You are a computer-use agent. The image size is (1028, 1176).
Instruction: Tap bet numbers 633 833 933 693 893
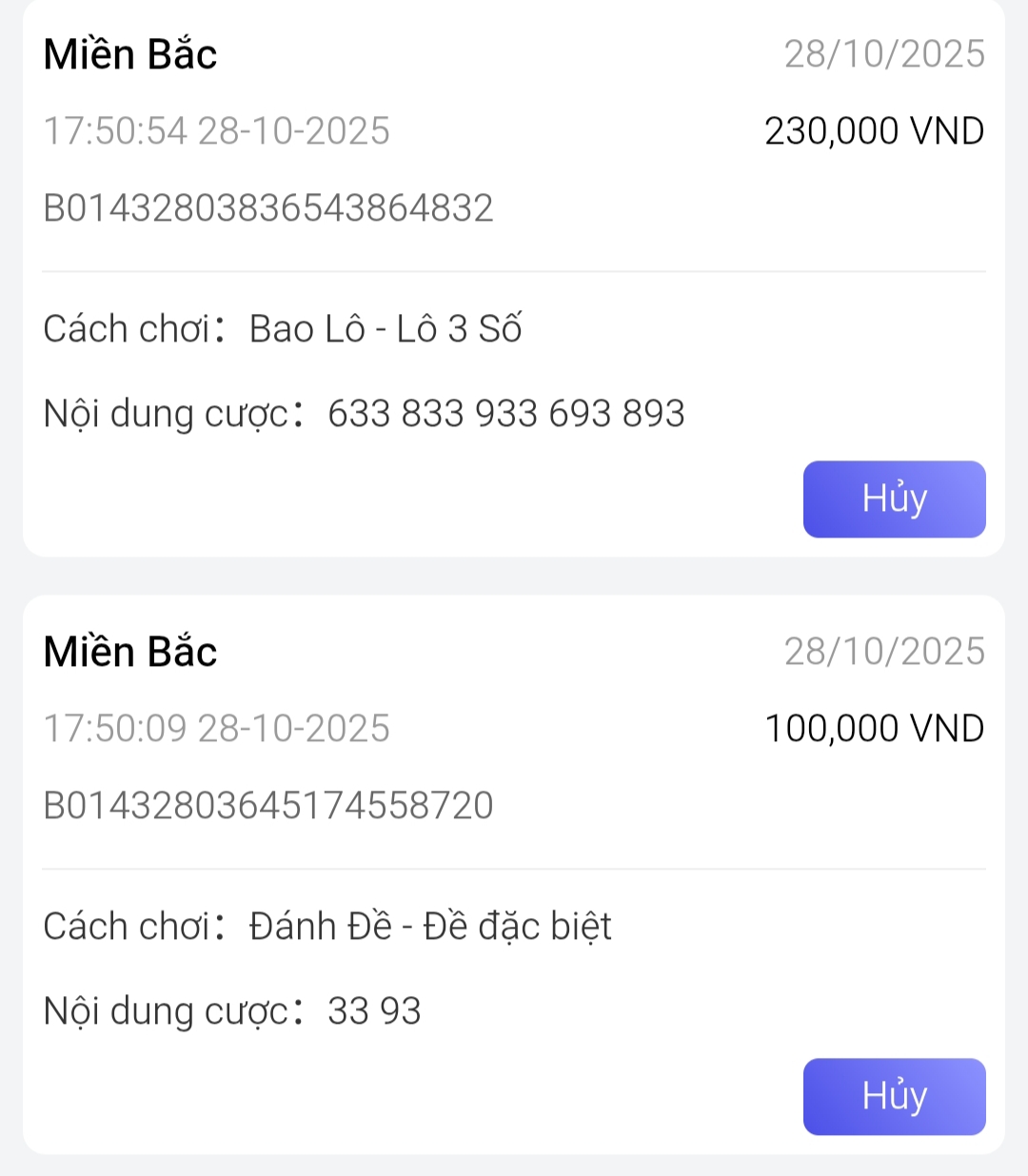click(505, 414)
